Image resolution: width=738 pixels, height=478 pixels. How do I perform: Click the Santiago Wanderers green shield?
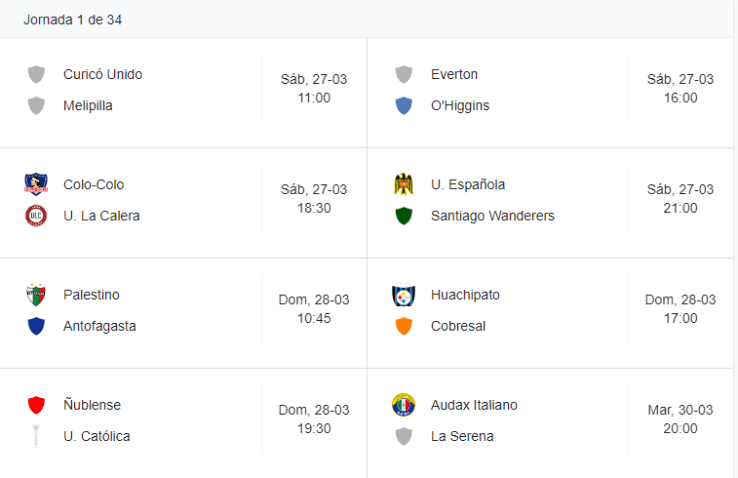tap(404, 215)
